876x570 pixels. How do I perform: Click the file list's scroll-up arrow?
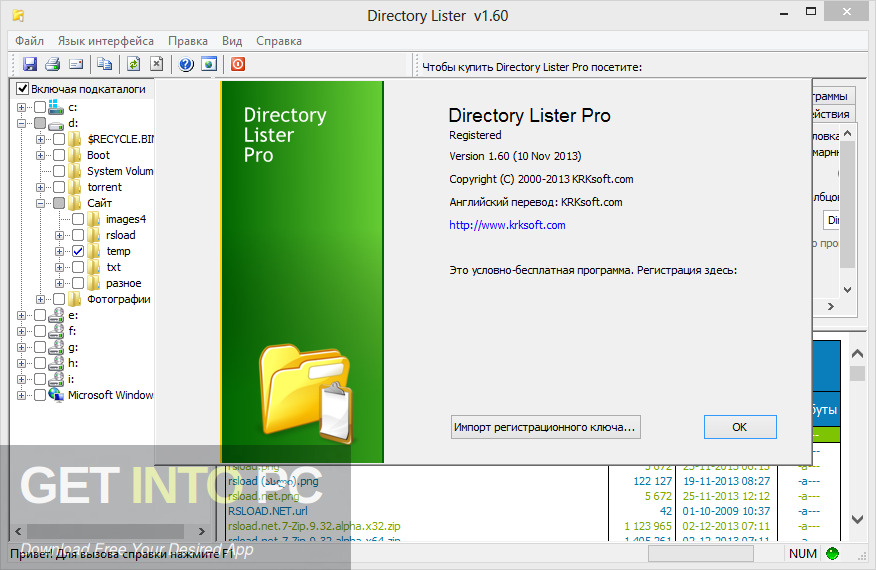[857, 353]
